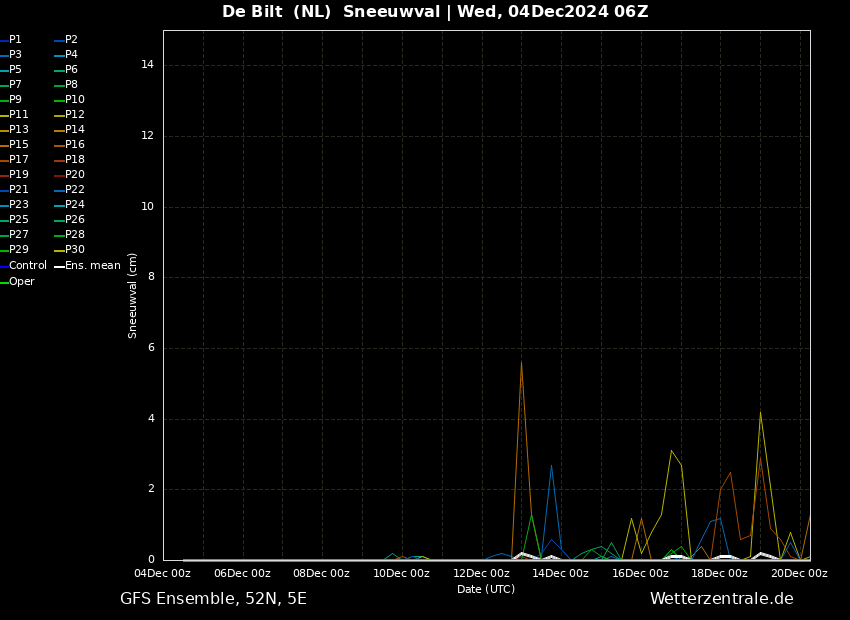Click the 14Dec 00z x-axis tick label

(x=561, y=574)
